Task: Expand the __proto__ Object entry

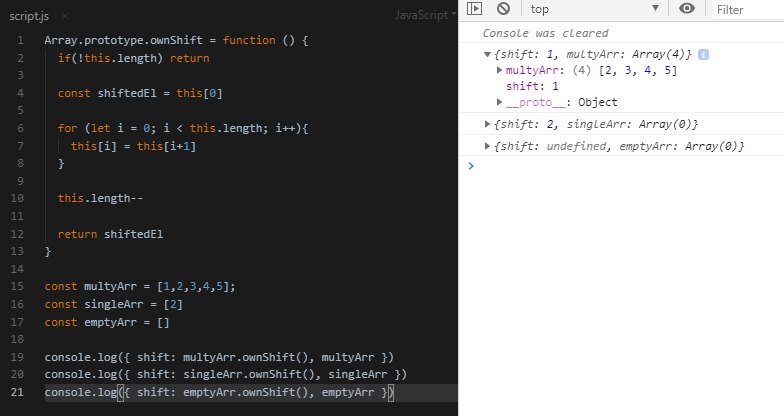Action: coord(499,102)
